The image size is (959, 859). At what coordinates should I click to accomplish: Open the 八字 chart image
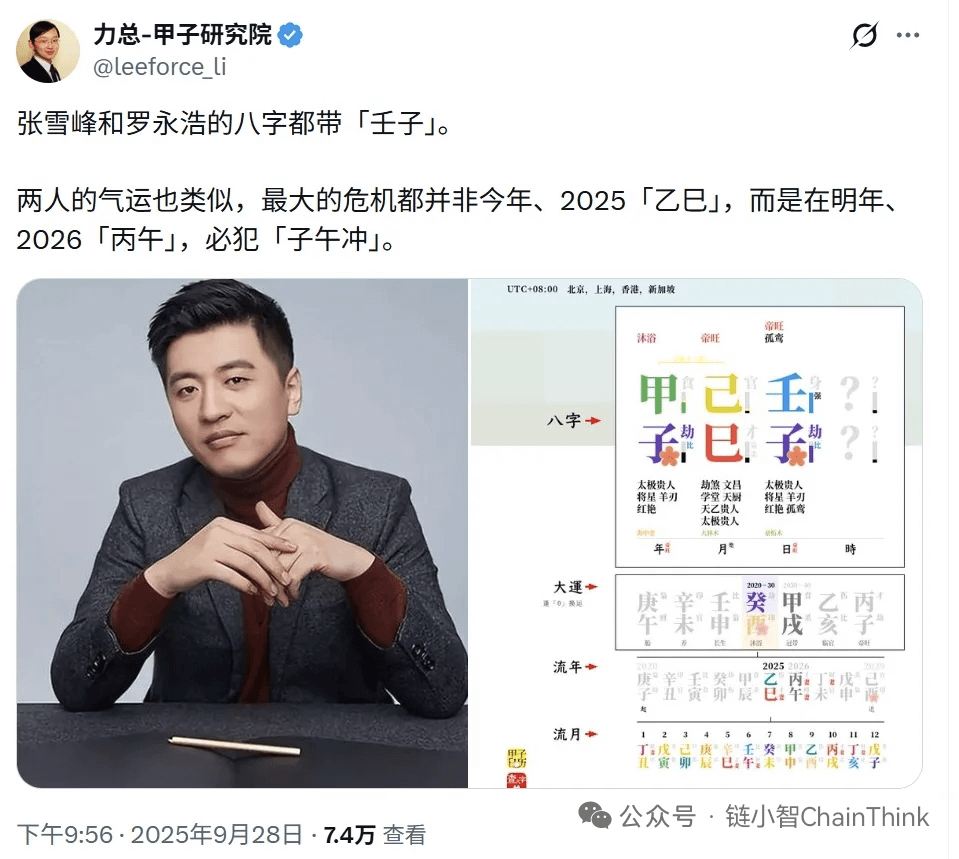[x=695, y=534]
